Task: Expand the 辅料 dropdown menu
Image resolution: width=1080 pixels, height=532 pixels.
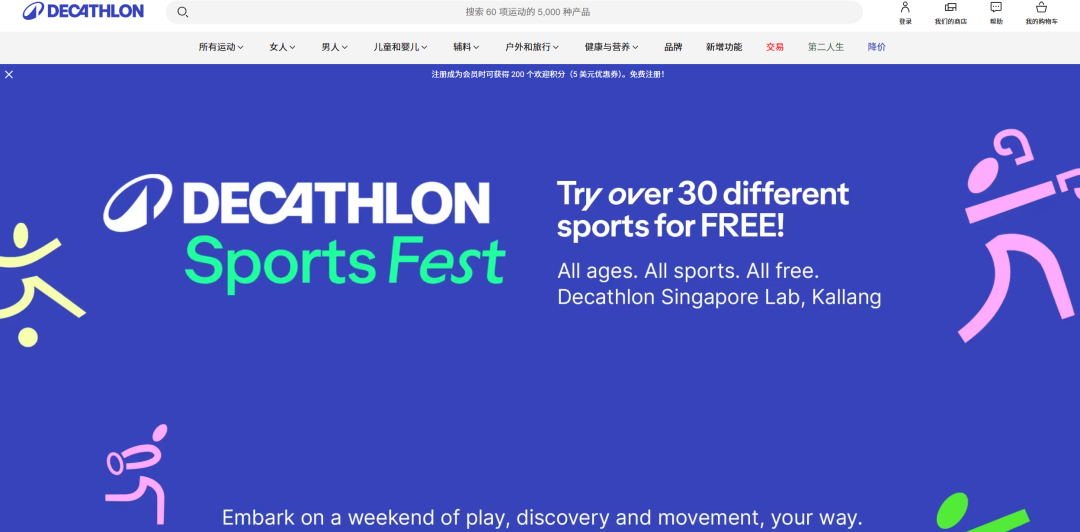Action: click(x=466, y=47)
